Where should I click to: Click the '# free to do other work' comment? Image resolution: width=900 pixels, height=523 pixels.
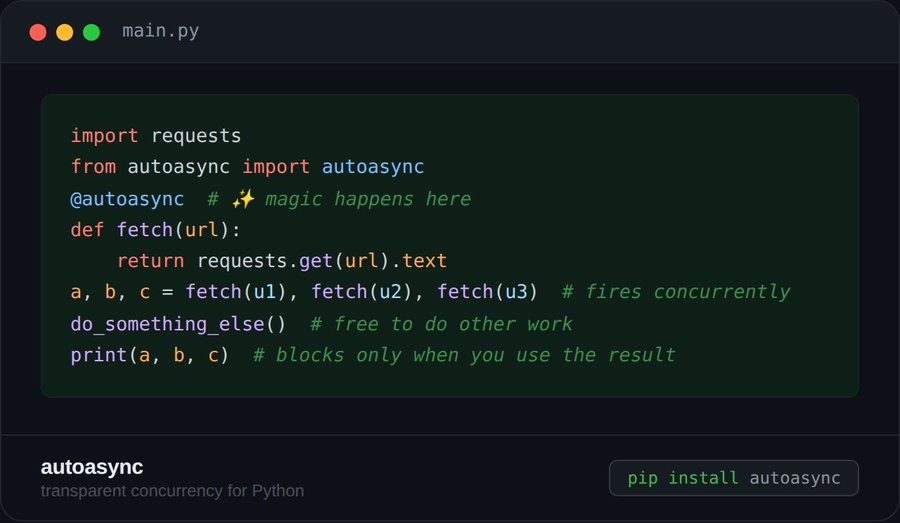(441, 324)
